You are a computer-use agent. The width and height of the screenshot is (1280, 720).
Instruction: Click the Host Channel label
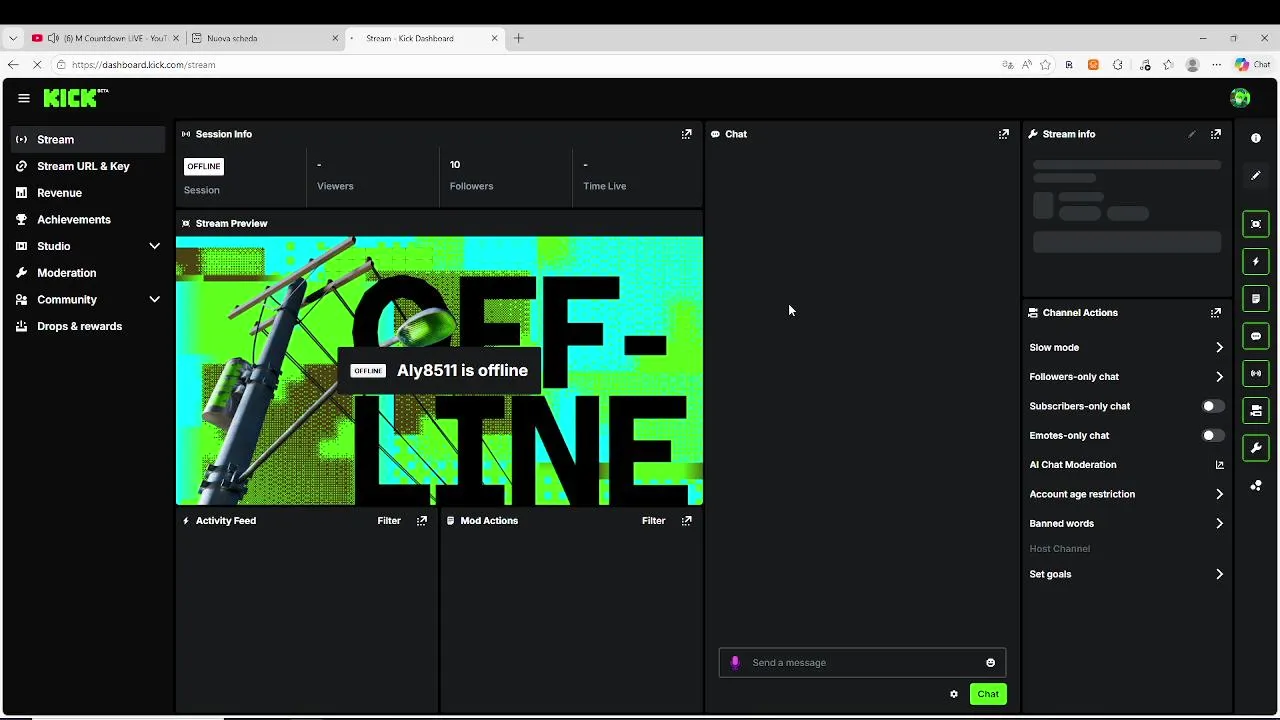coord(1059,549)
